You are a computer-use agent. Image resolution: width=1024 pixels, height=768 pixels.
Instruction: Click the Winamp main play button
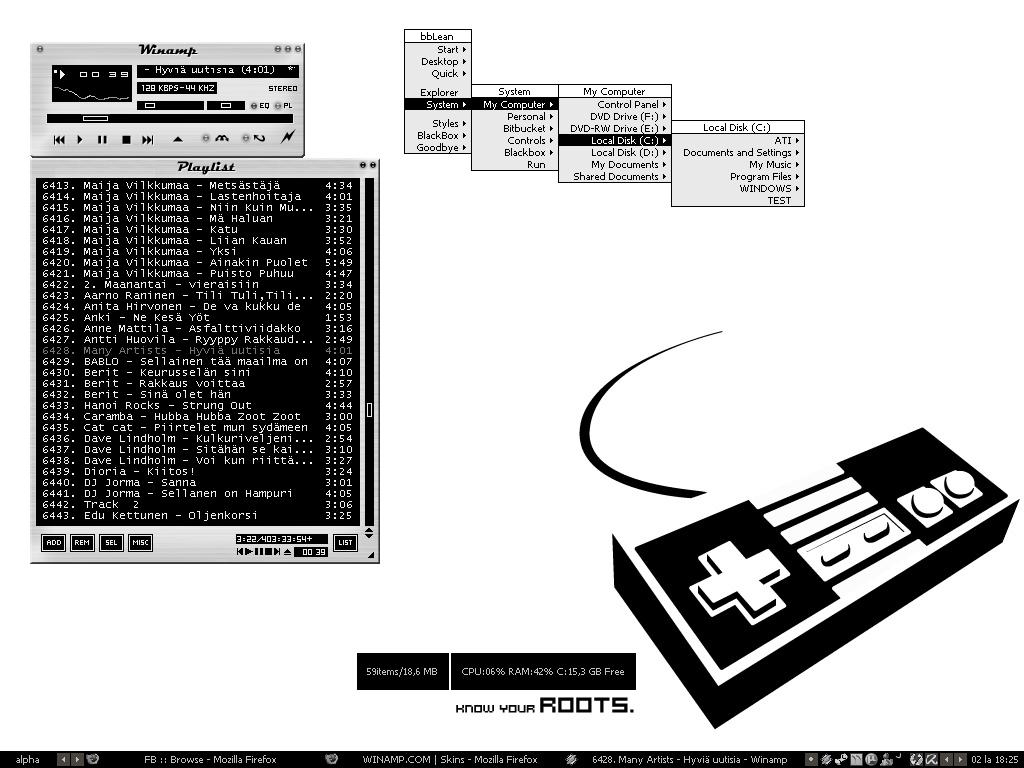(x=80, y=139)
